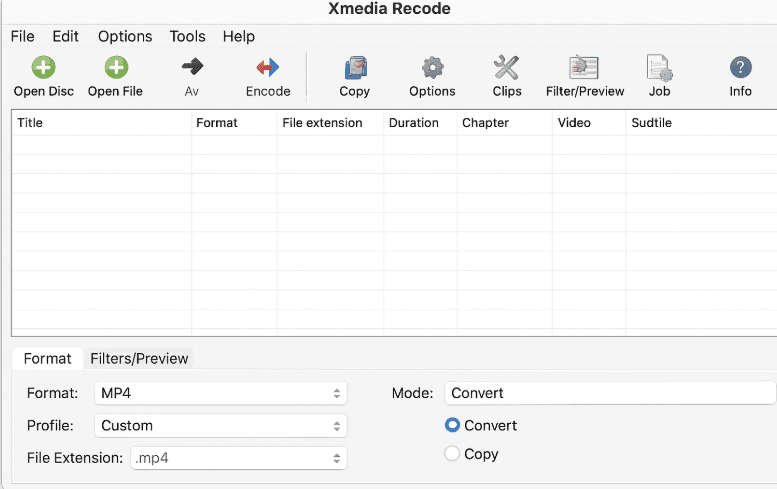
Task: Click the Open File toolbar icon
Action: click(x=116, y=67)
